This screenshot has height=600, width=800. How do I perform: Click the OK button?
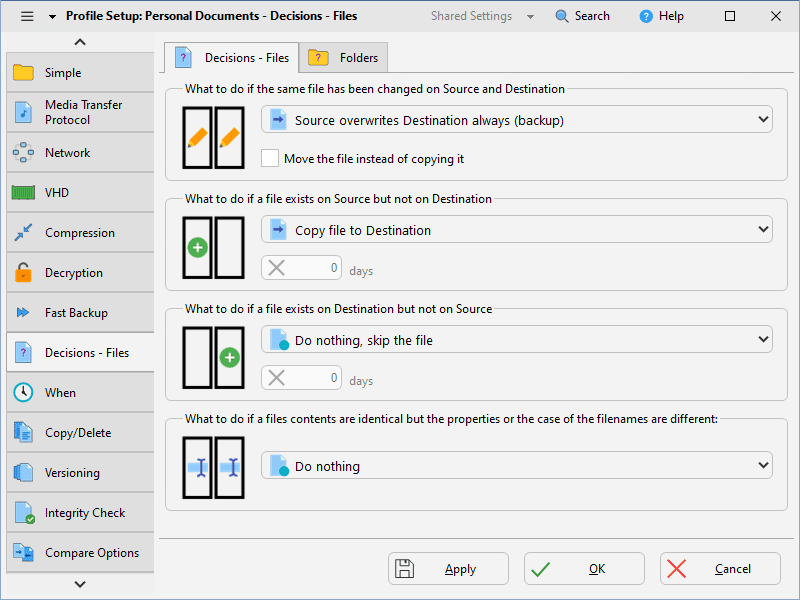point(584,568)
